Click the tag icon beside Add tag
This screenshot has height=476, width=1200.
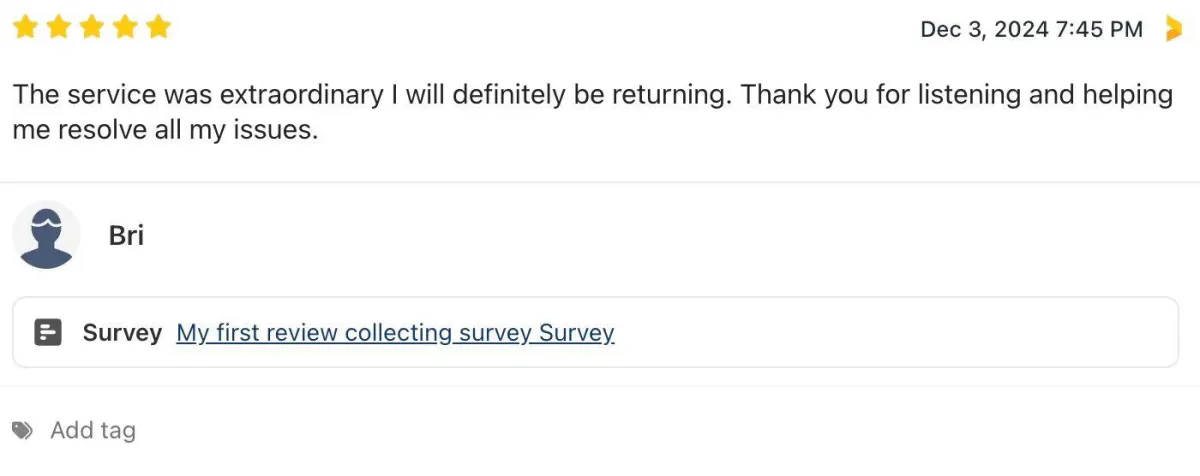pos(23,431)
